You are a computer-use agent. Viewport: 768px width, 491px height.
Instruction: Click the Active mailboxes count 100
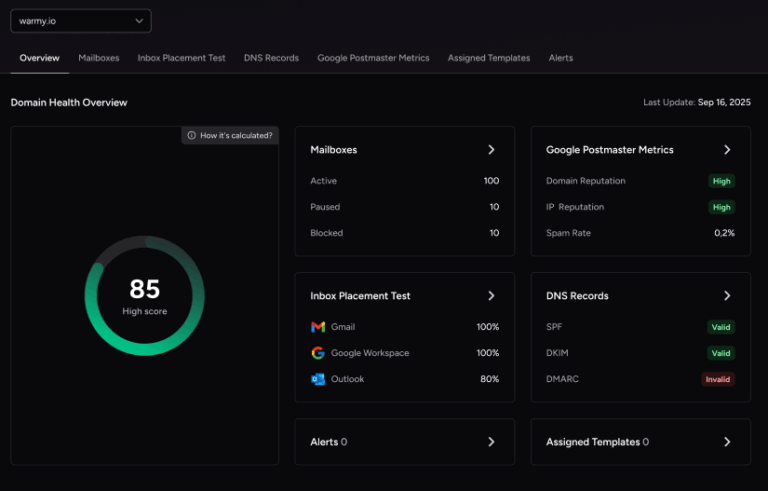coord(491,181)
